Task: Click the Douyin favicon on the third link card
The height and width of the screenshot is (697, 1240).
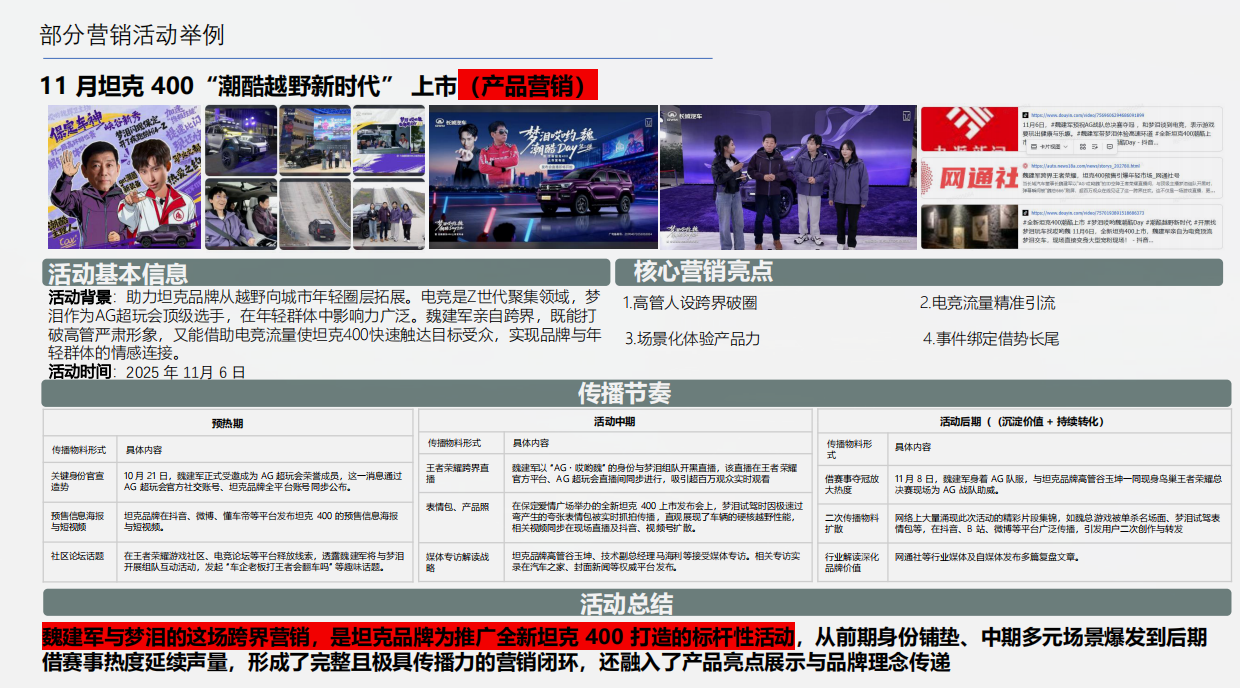Action: coord(1025,213)
